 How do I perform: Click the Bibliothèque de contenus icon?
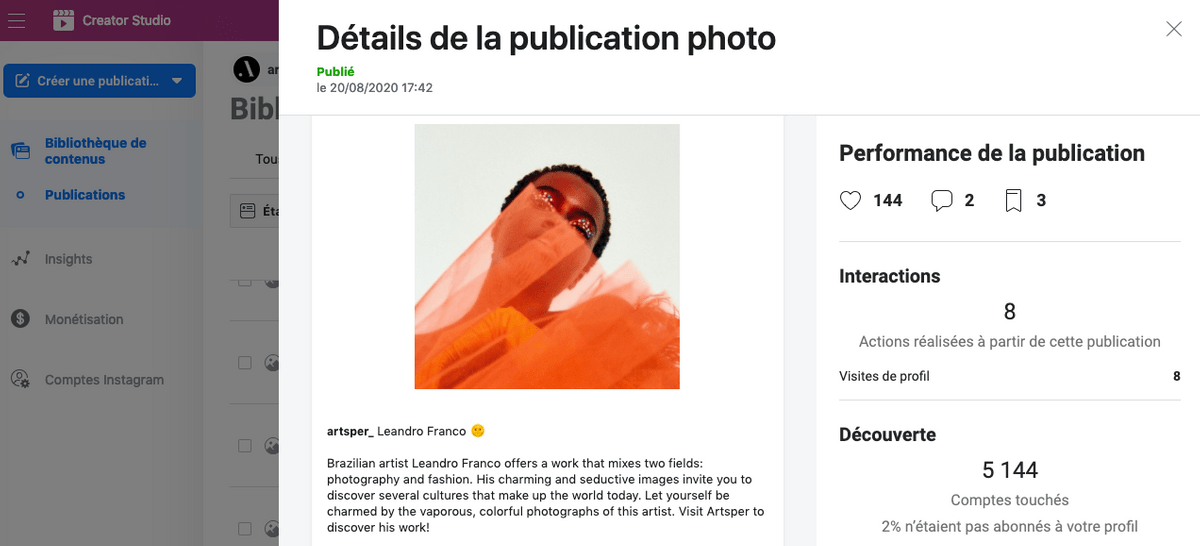tap(20, 151)
